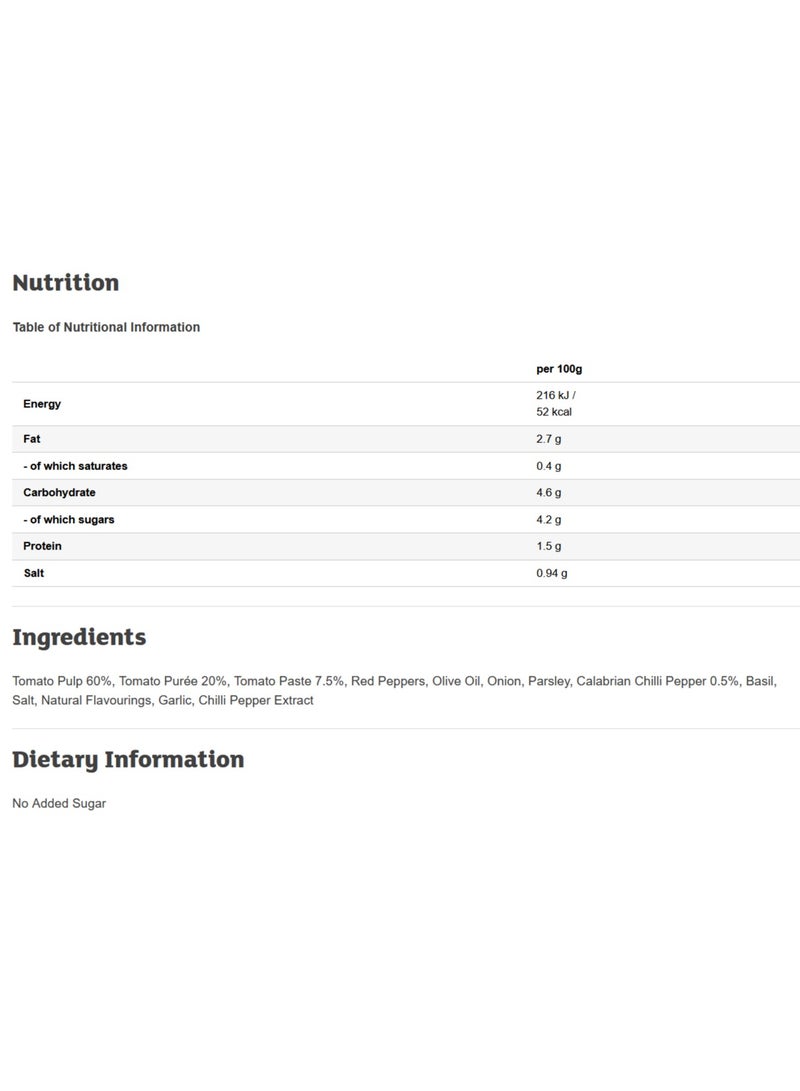Select the Protein row label

[x=42, y=546]
